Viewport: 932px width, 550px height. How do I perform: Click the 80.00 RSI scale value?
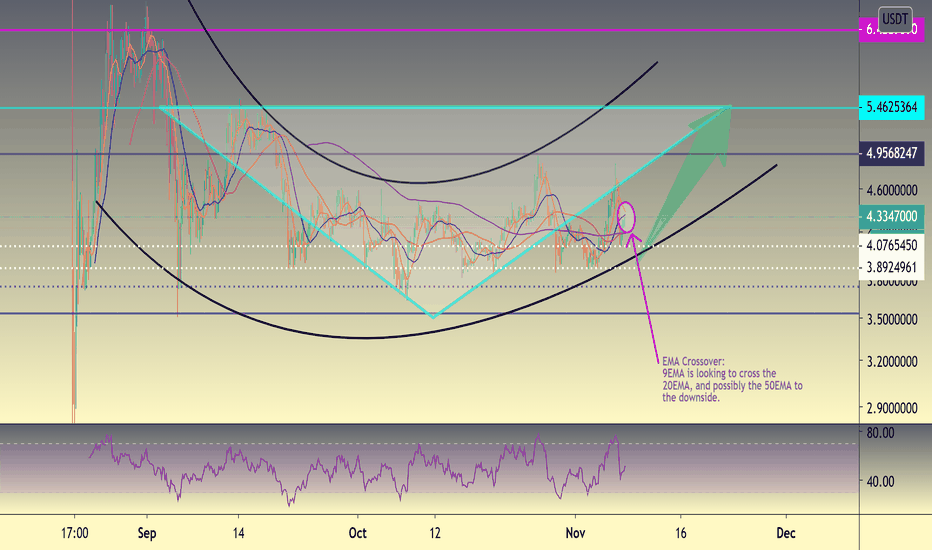880,433
